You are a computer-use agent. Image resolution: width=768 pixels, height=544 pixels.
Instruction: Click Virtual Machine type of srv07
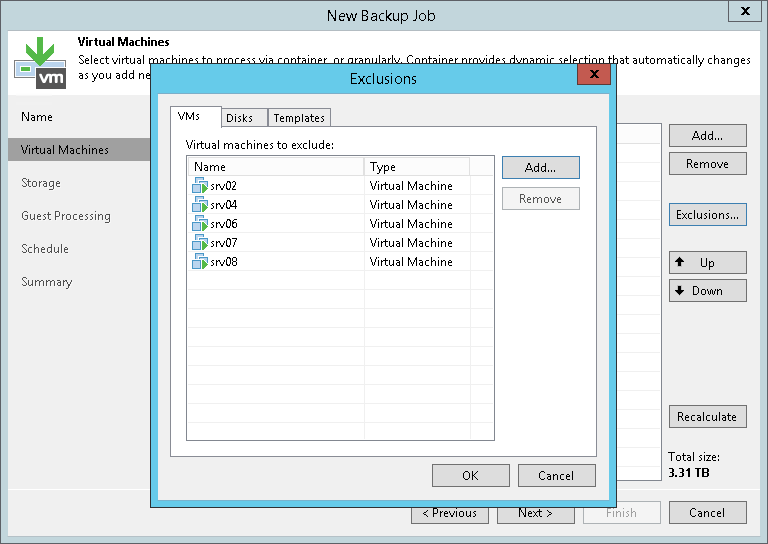(x=411, y=243)
